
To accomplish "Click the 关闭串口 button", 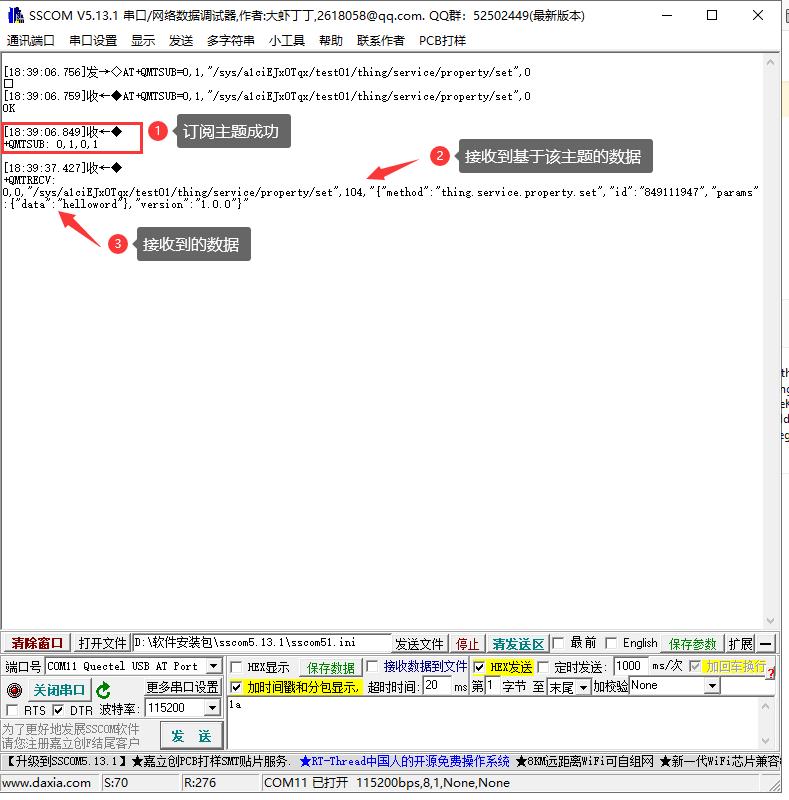I will coord(59,690).
